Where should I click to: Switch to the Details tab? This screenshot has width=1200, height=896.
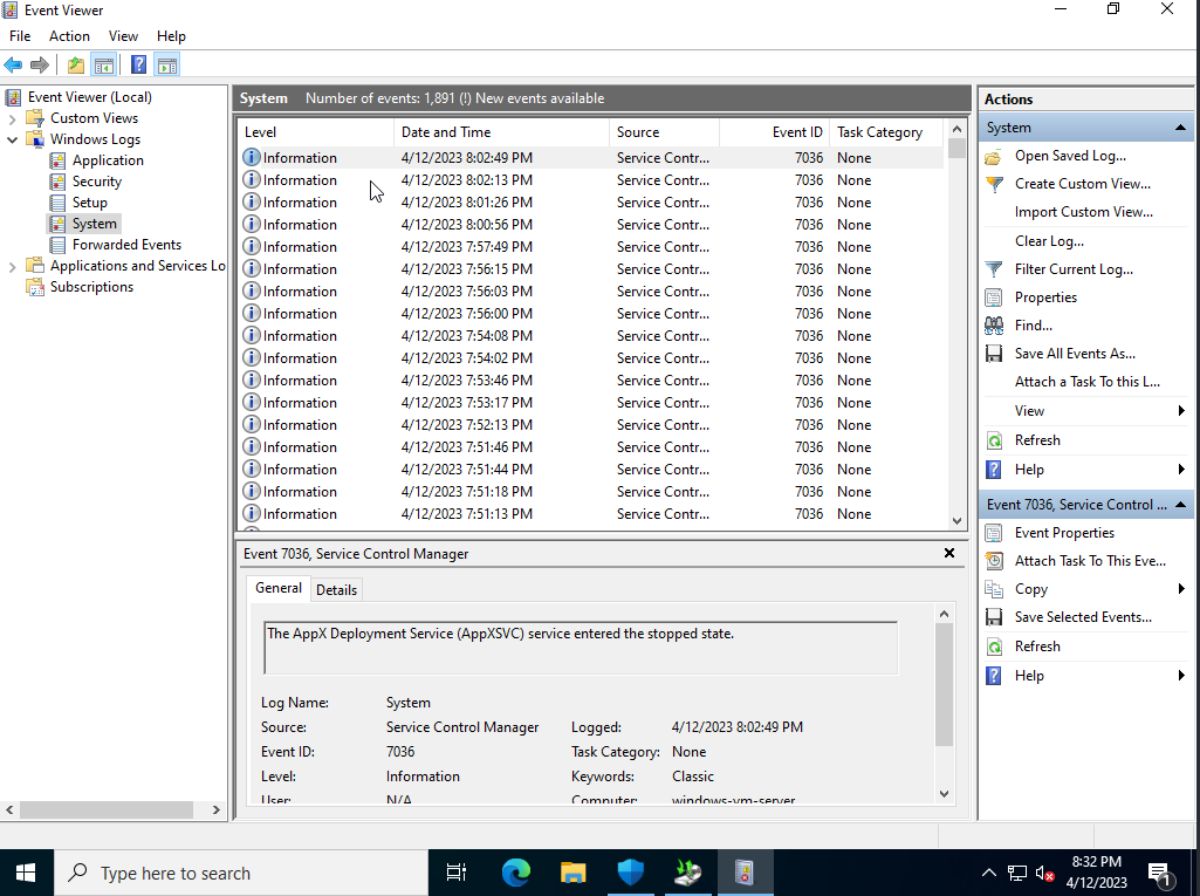(x=336, y=589)
